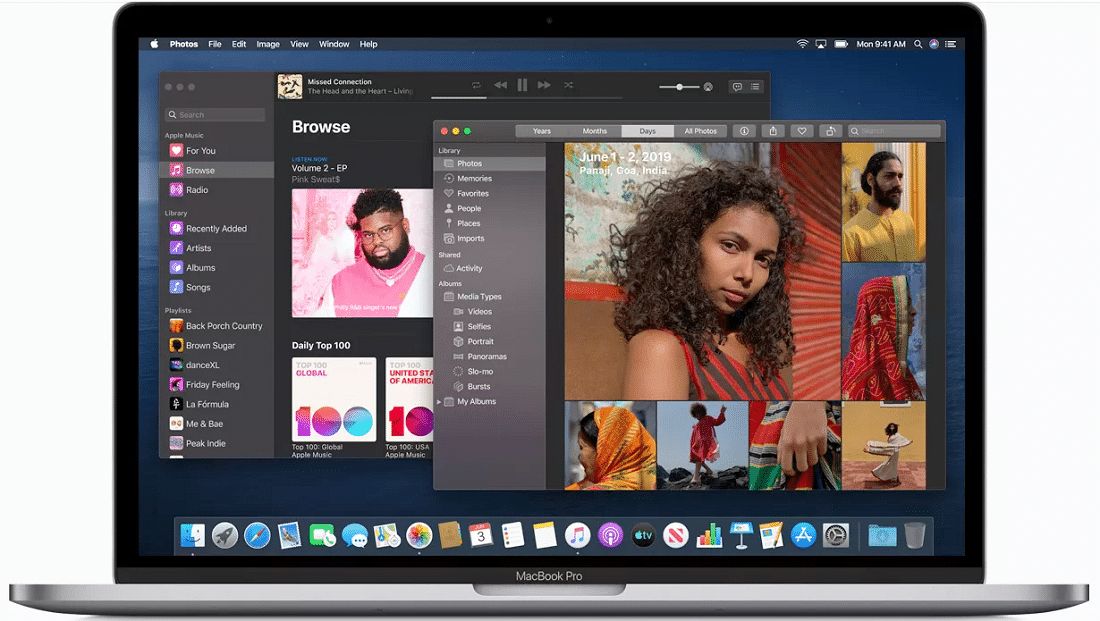Open System Preferences gear in the Dock
The height and width of the screenshot is (621, 1100).
pyautogui.click(x=836, y=535)
